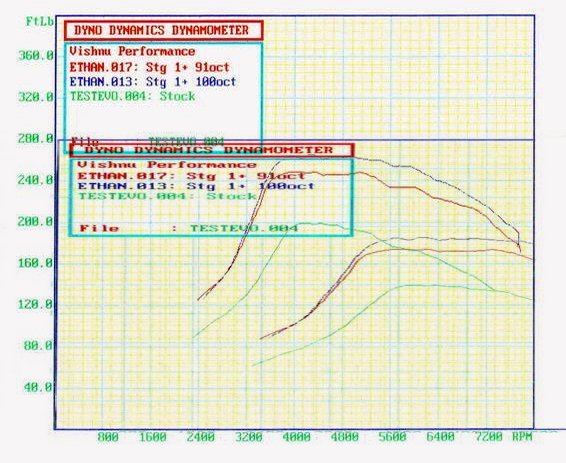Click the 200.0 label on the vertical axis
The height and width of the screenshot is (463, 566).
click(35, 222)
